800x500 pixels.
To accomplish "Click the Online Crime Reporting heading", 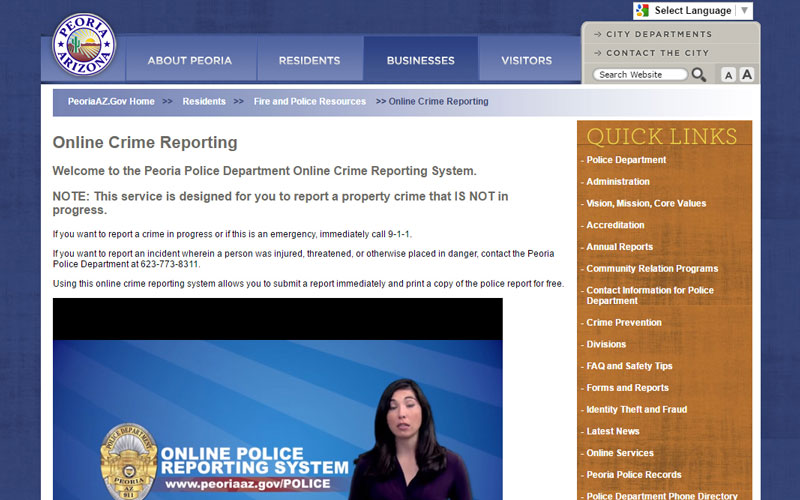I will point(145,142).
